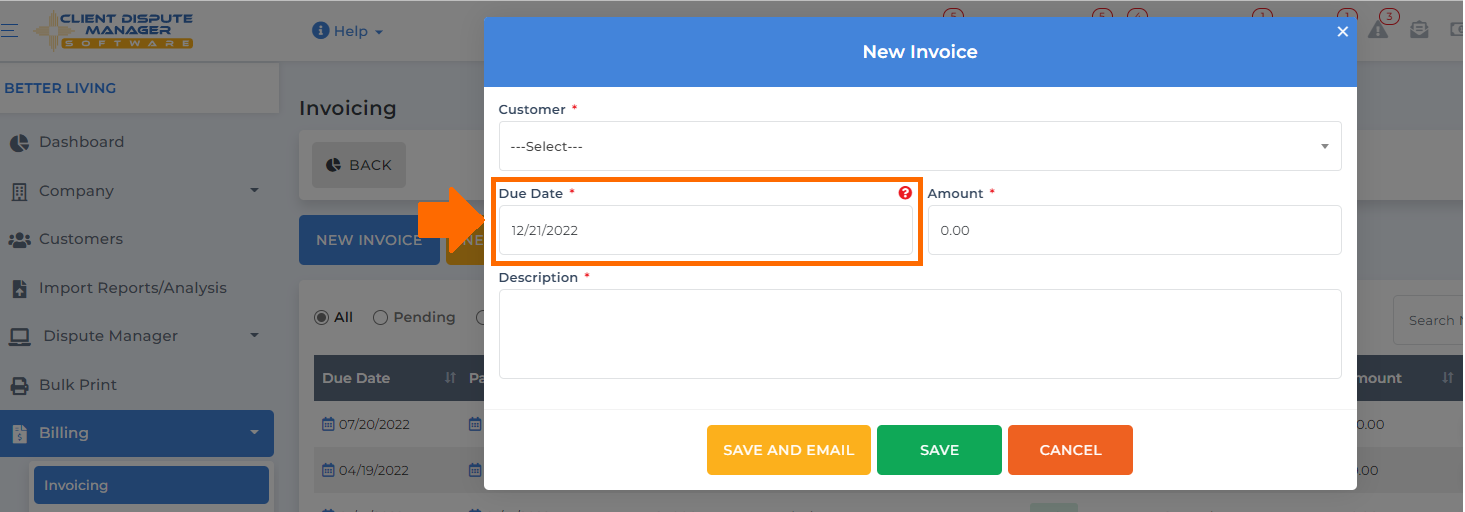
Task: Click the Amount input field
Action: [1135, 230]
